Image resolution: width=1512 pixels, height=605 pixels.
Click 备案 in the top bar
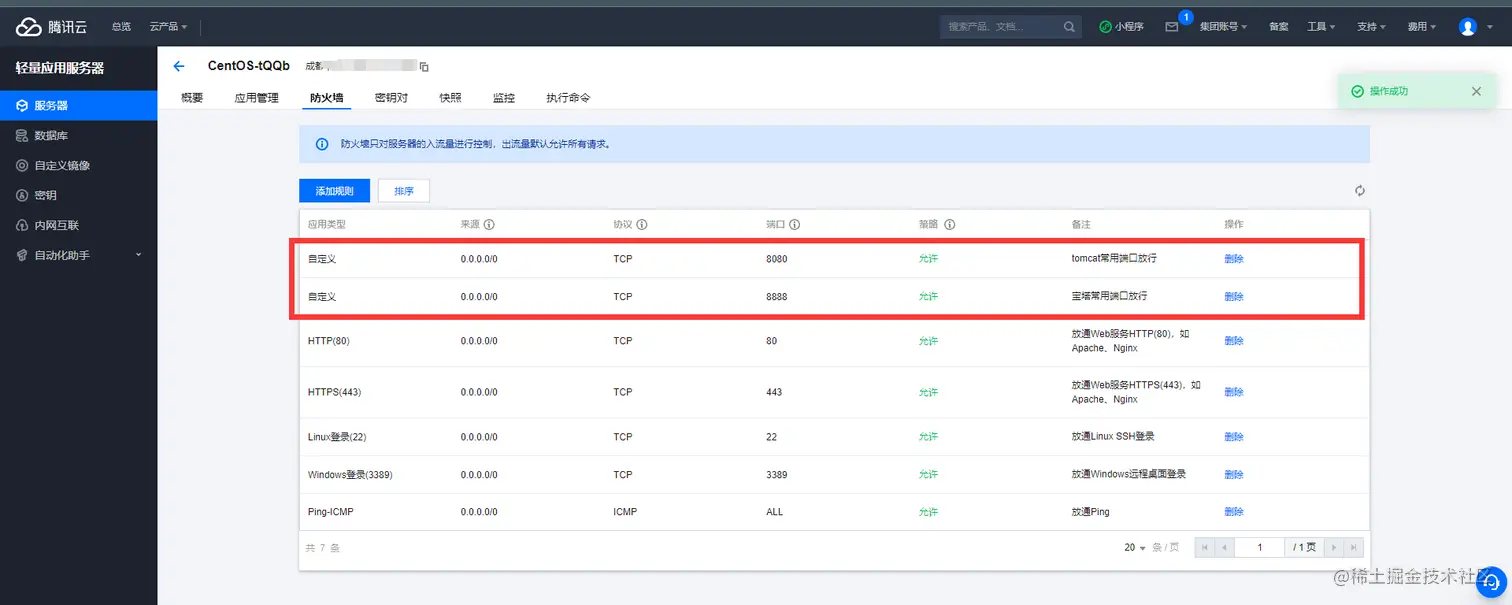pos(1278,27)
